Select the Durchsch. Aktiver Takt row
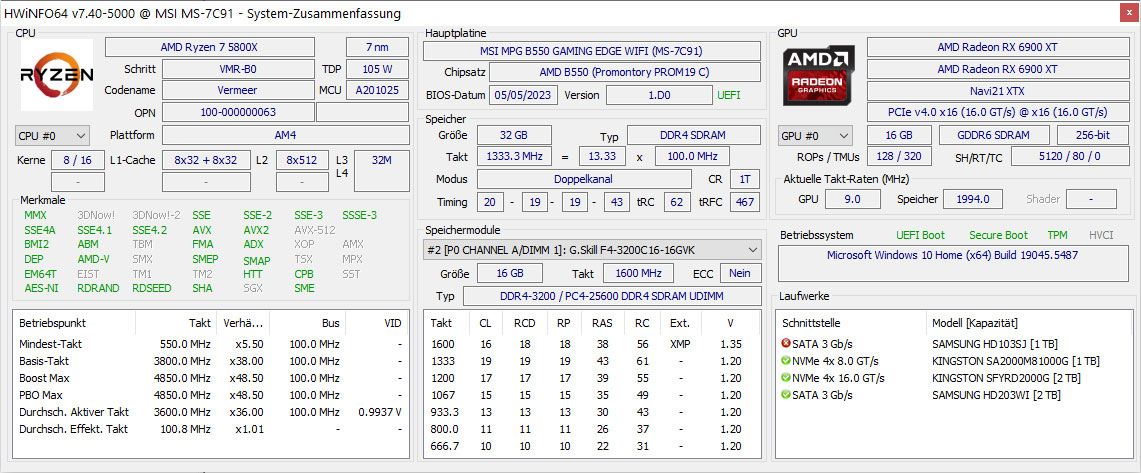Image resolution: width=1141 pixels, height=473 pixels. click(210, 412)
